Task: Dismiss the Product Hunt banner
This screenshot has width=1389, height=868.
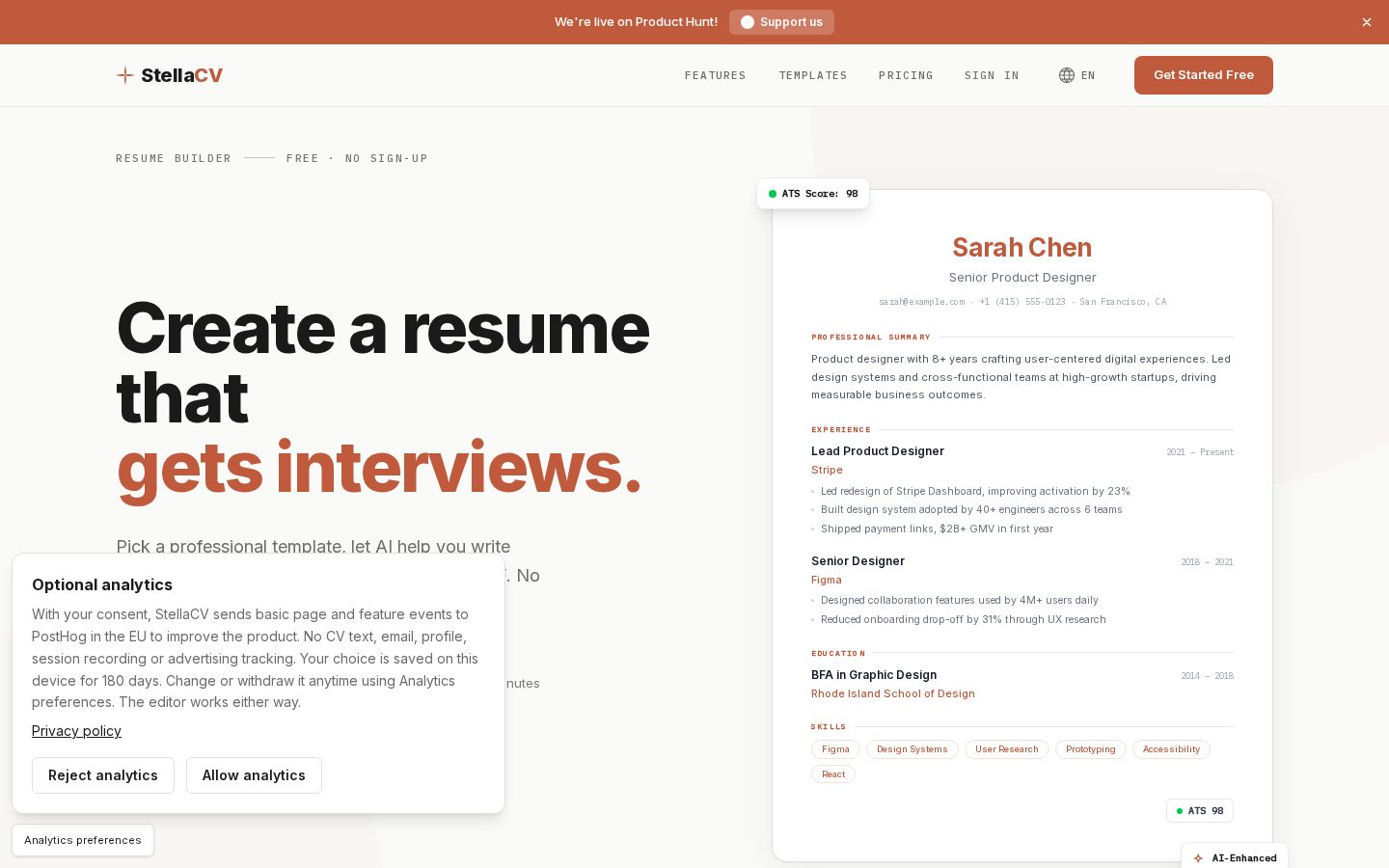Action: click(1367, 22)
